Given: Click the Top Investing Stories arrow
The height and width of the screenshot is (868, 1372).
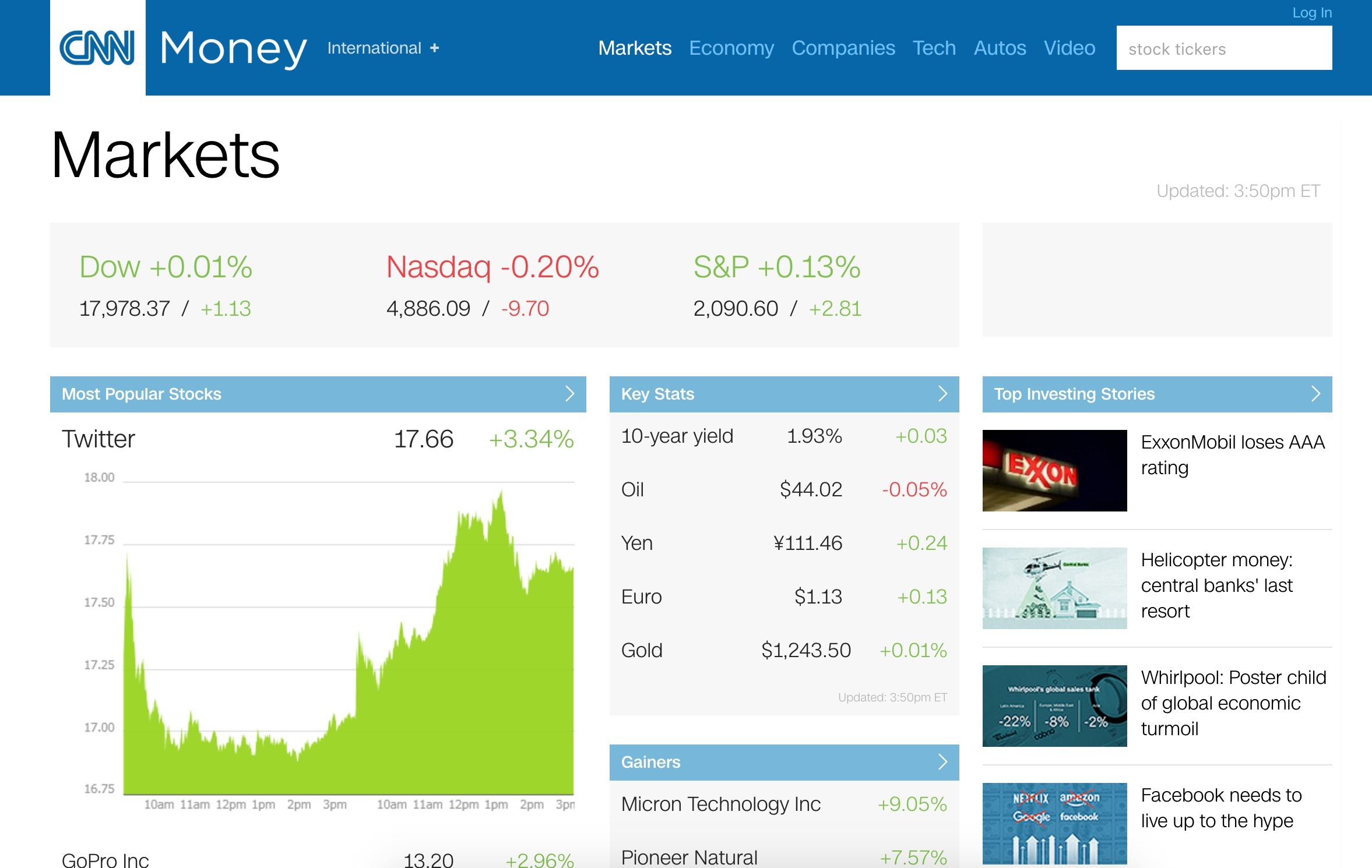Looking at the screenshot, I should 1315,394.
